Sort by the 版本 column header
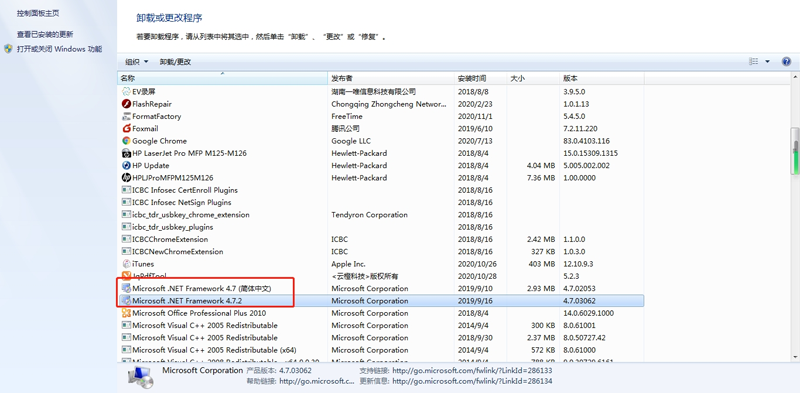800x393 pixels. tap(602, 79)
